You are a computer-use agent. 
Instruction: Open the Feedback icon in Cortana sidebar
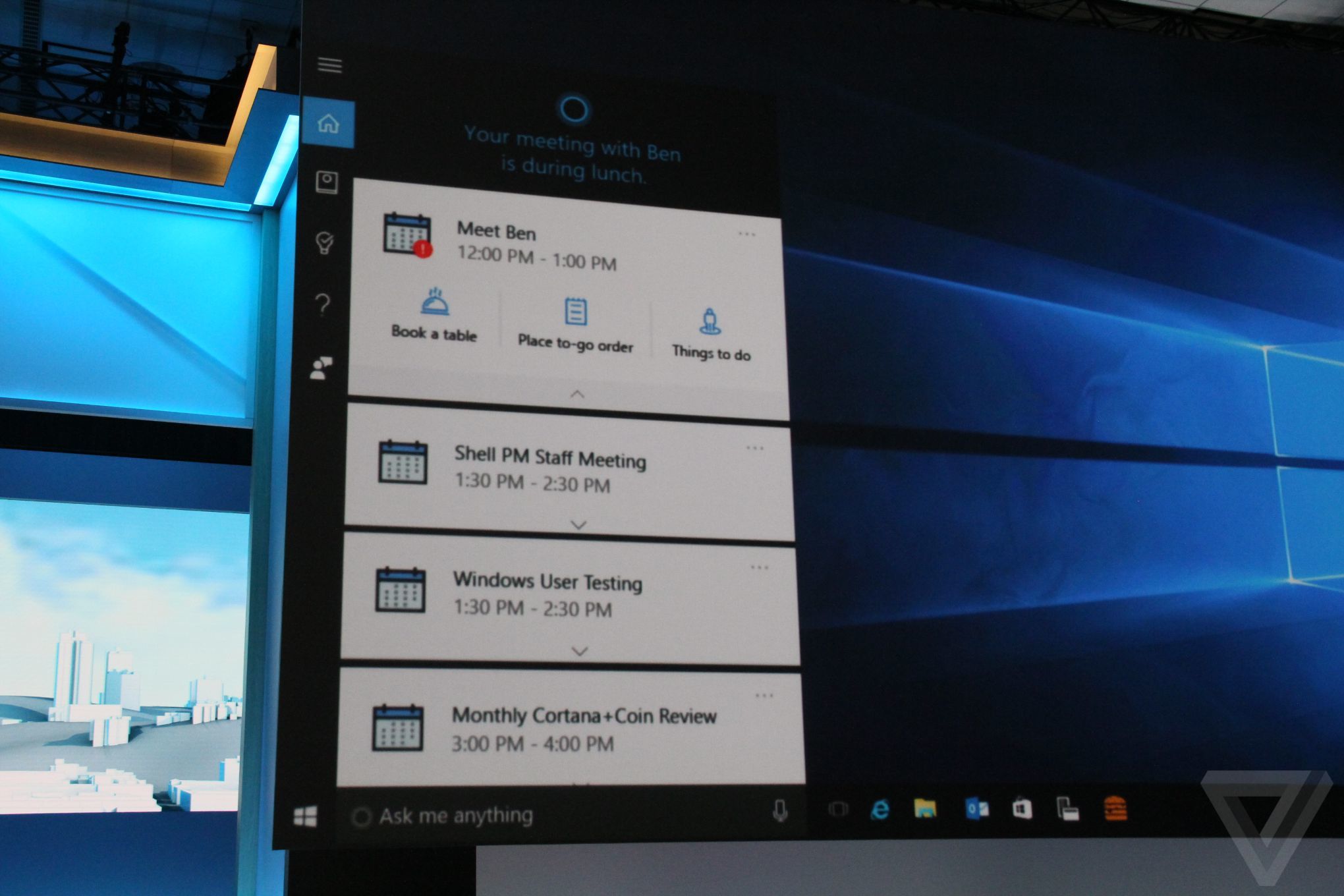point(322,368)
